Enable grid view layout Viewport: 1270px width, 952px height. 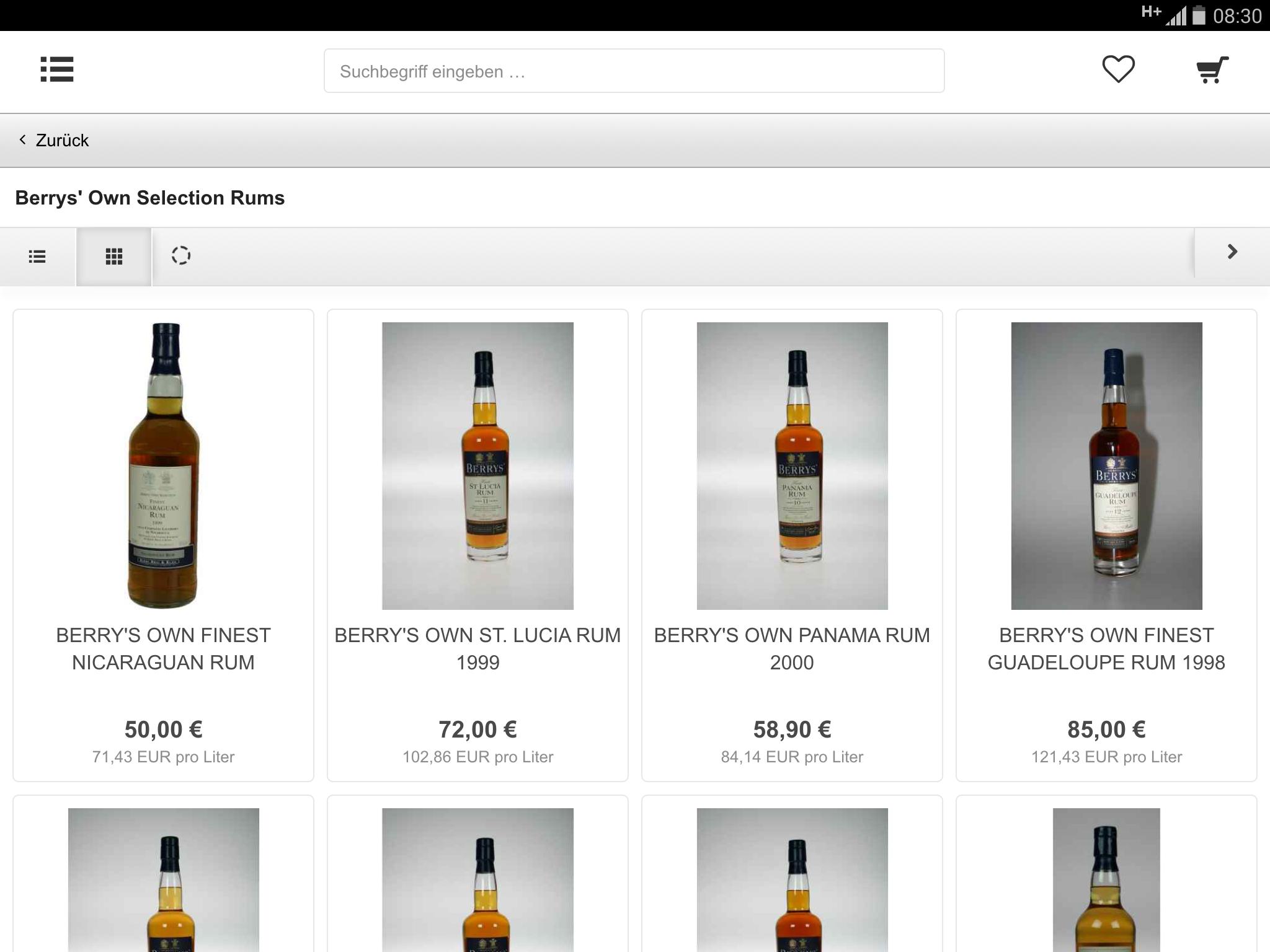point(113,256)
